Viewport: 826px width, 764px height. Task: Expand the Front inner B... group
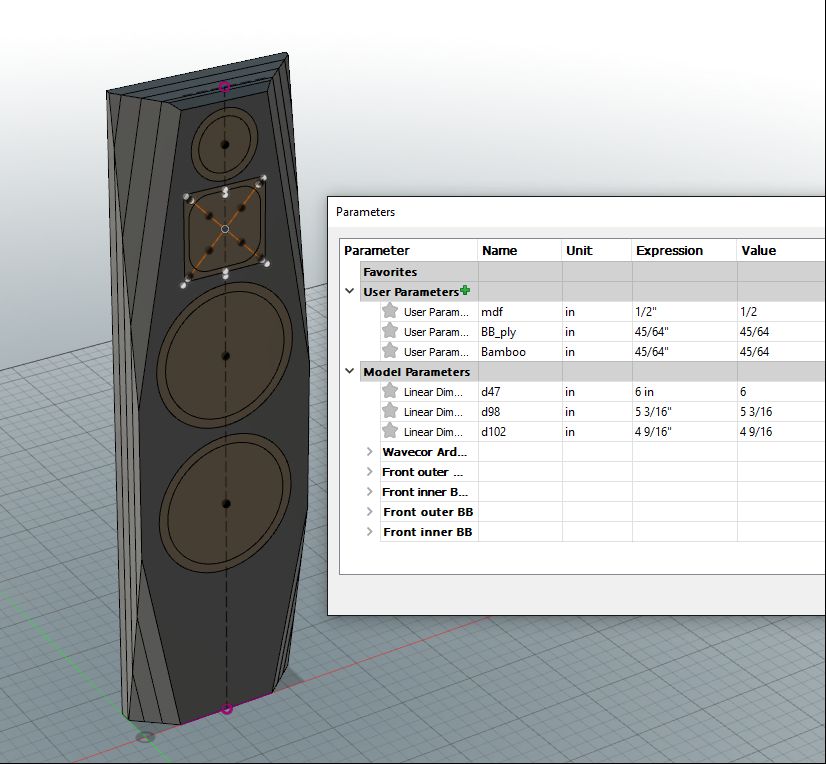[370, 492]
